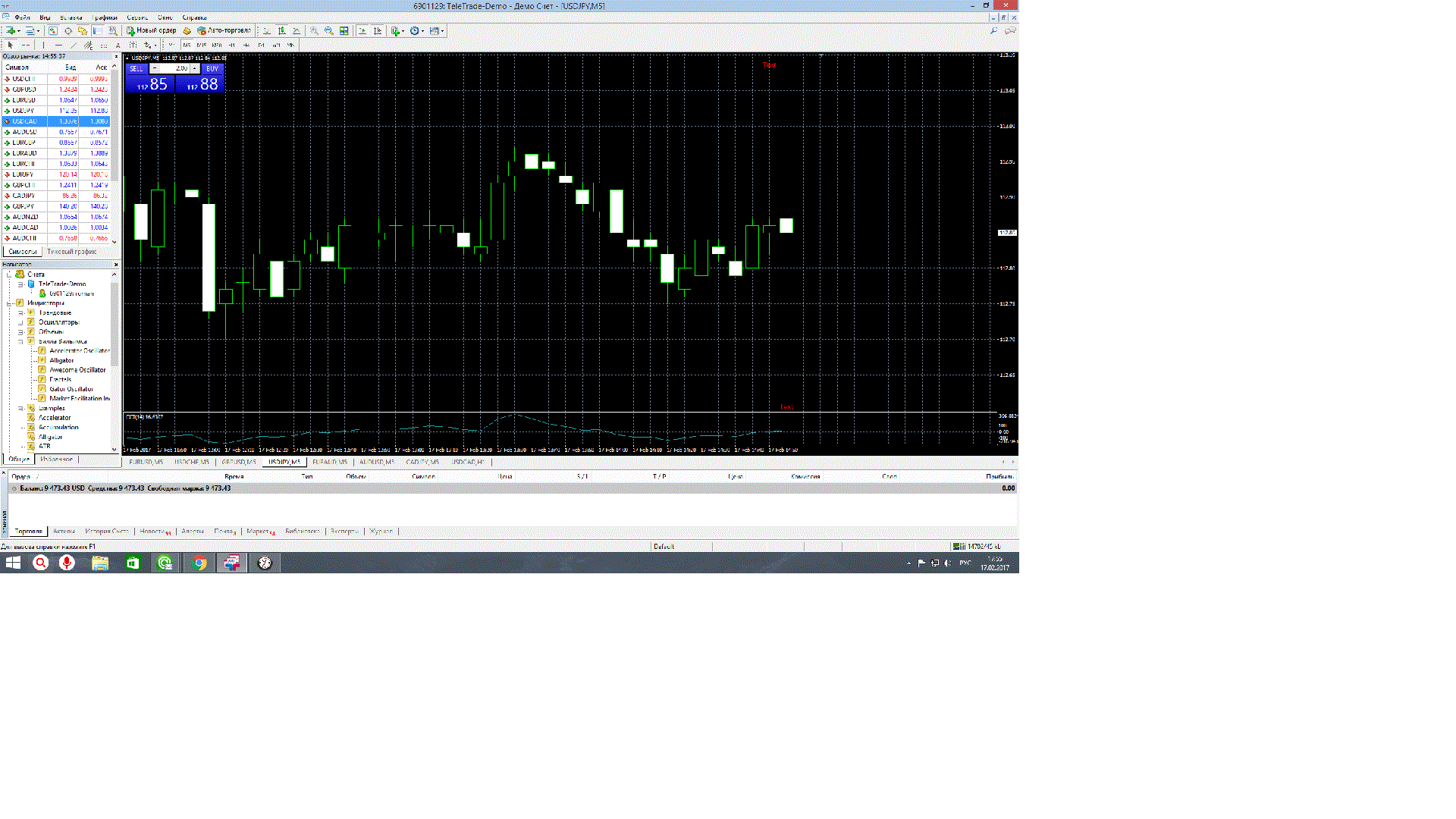Click the tile windows icon

tap(344, 31)
